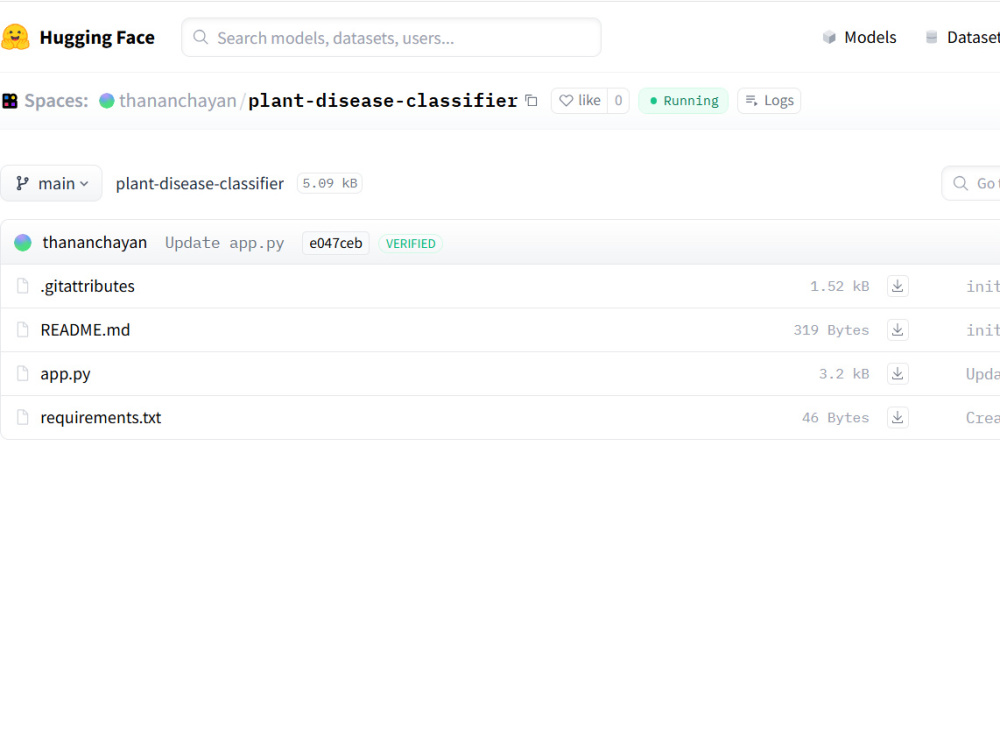Focus the Search models, datasets, users field
The image size is (1000, 750).
pyautogui.click(x=391, y=38)
